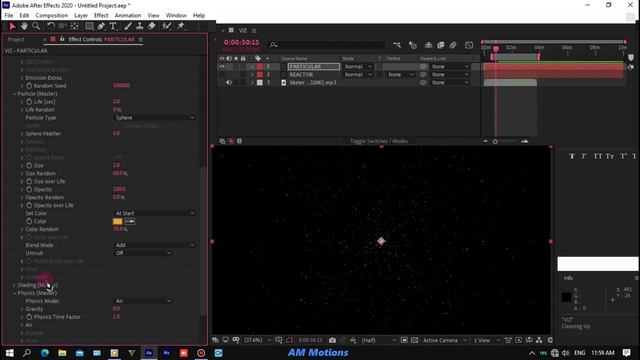
Task: Open the Composition menu
Action: tap(51, 16)
